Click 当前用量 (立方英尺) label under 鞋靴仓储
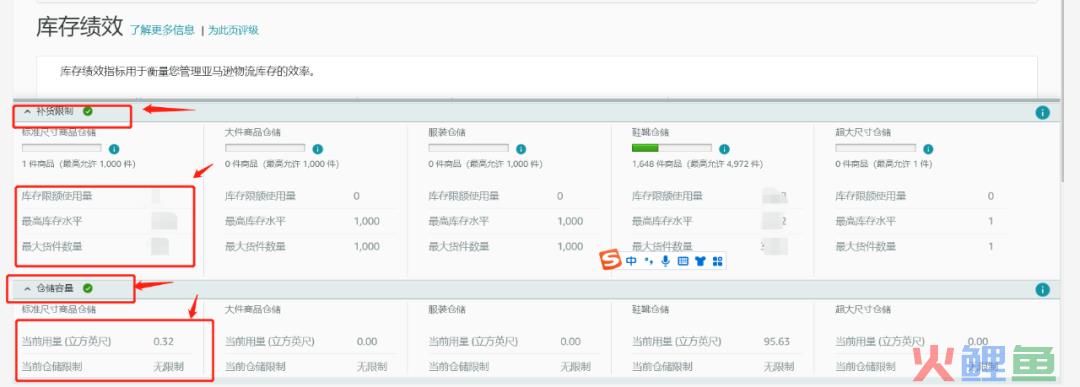1080x387 pixels. pos(676,342)
